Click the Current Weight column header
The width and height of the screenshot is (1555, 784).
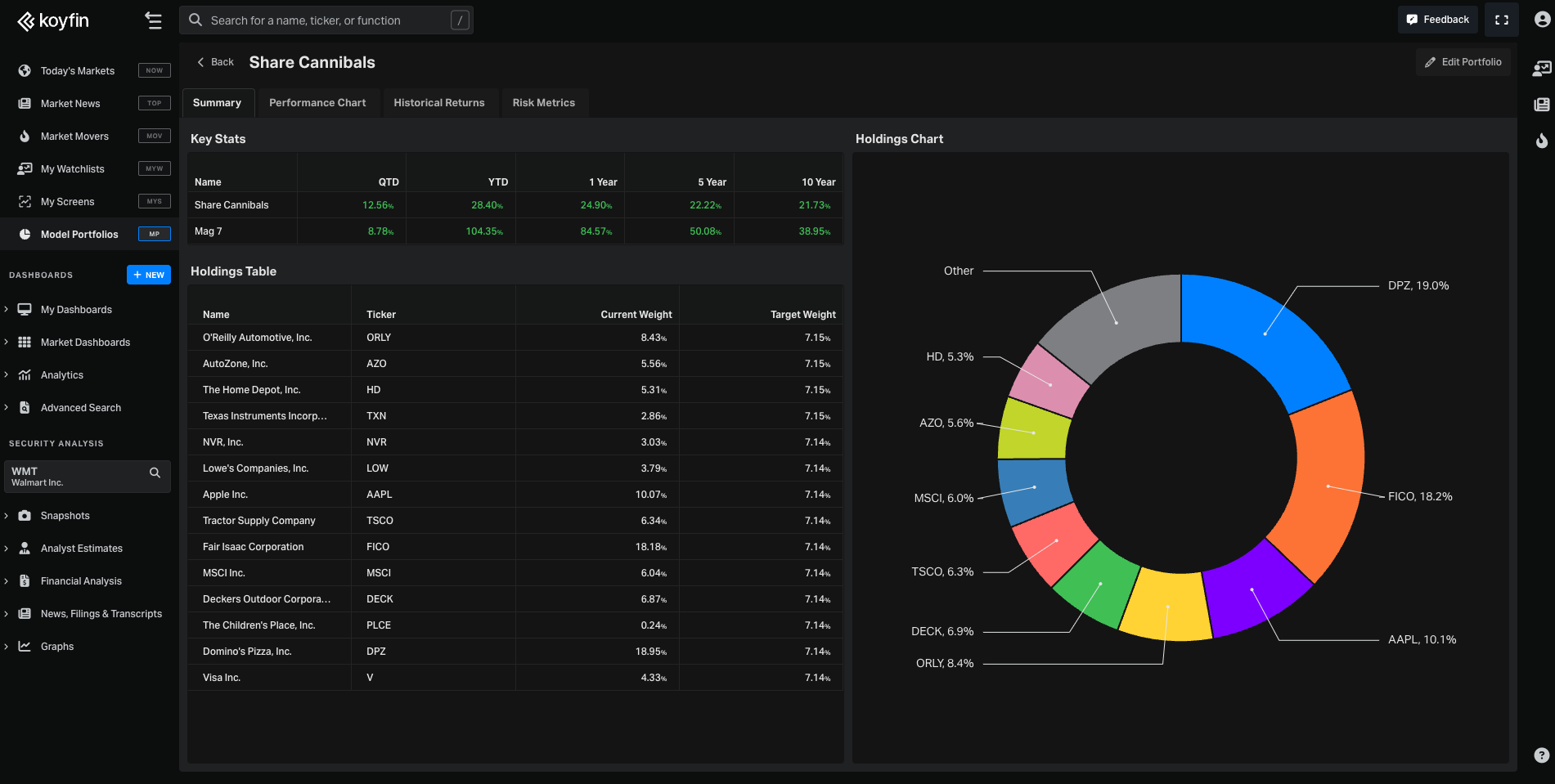tap(636, 315)
